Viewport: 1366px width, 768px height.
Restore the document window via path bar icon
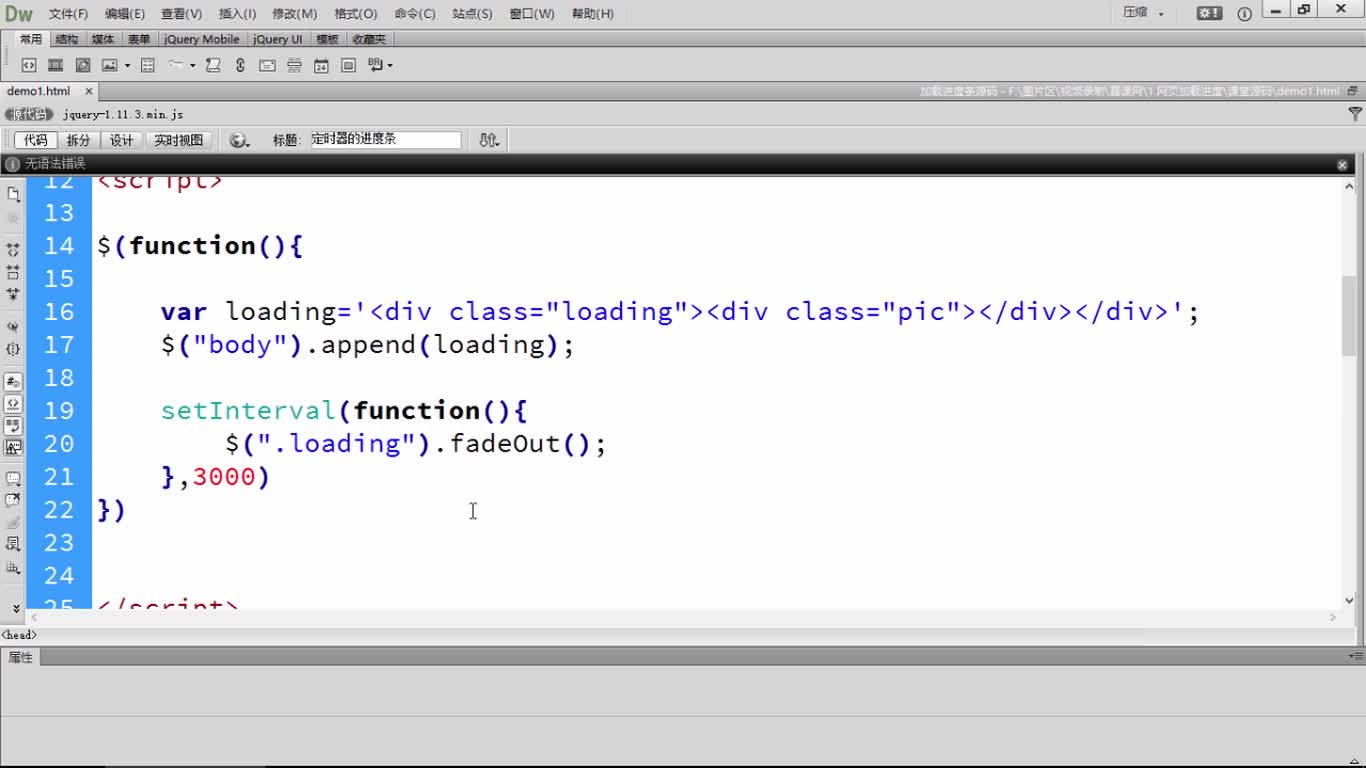[1353, 91]
